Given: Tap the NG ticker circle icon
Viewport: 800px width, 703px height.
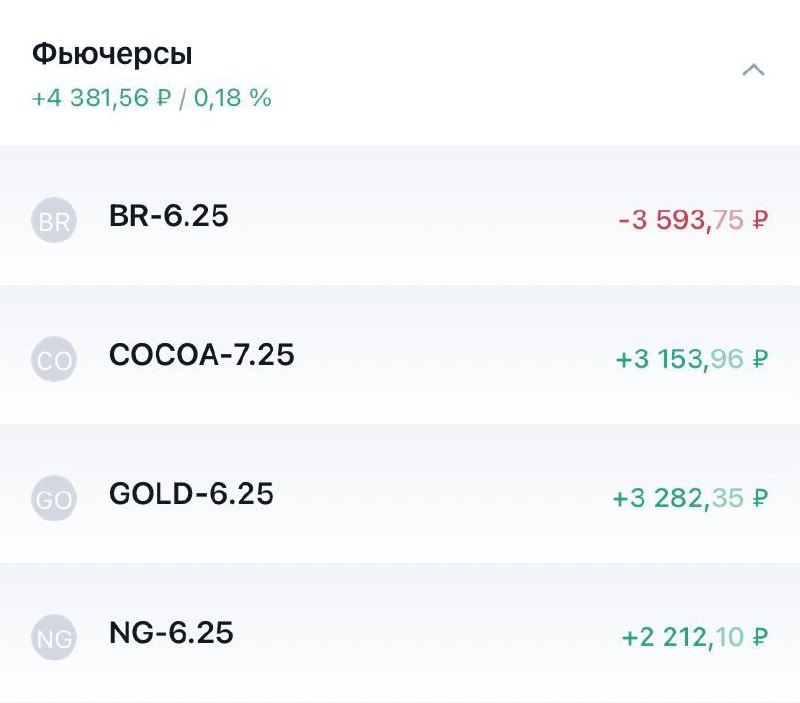Looking at the screenshot, I should click(x=54, y=637).
